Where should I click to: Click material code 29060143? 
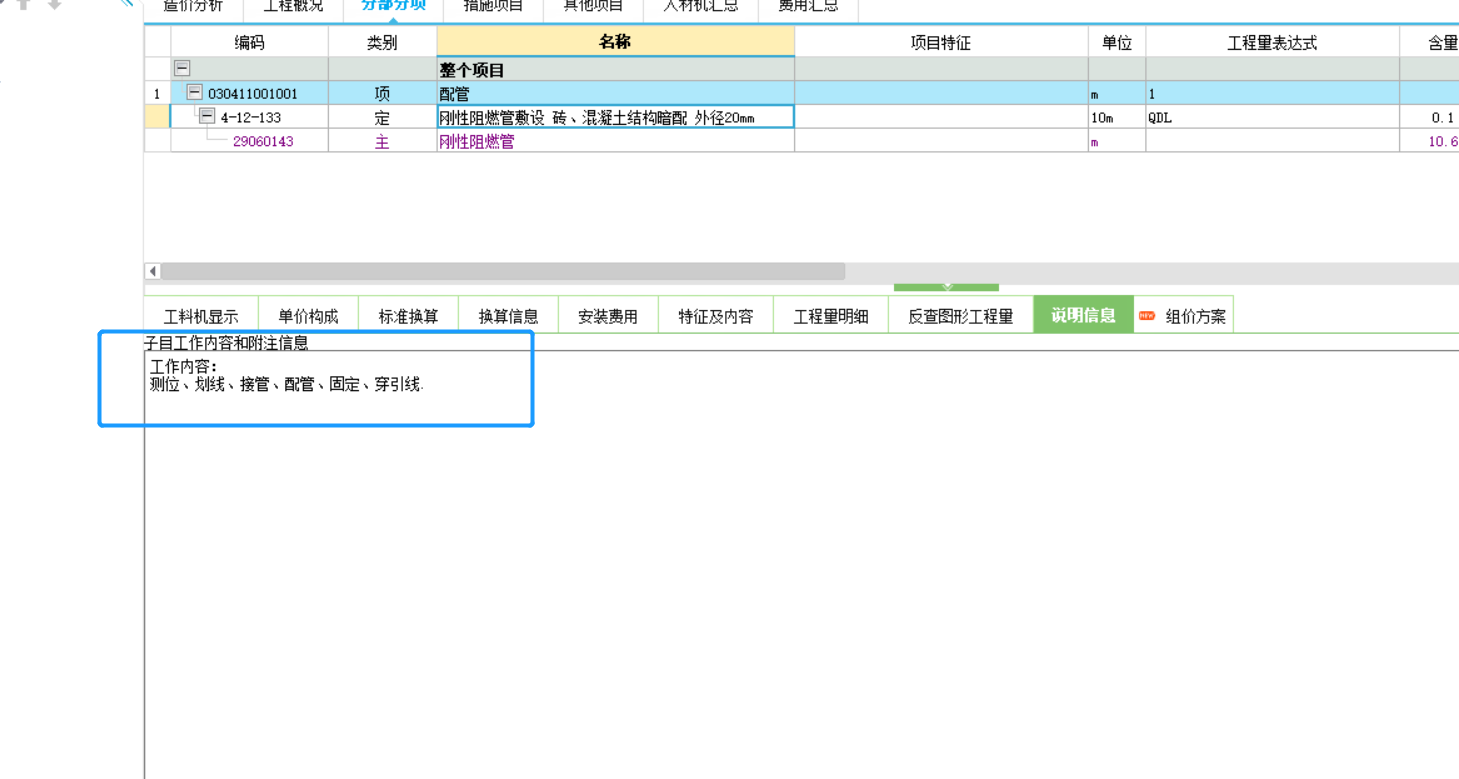point(263,141)
